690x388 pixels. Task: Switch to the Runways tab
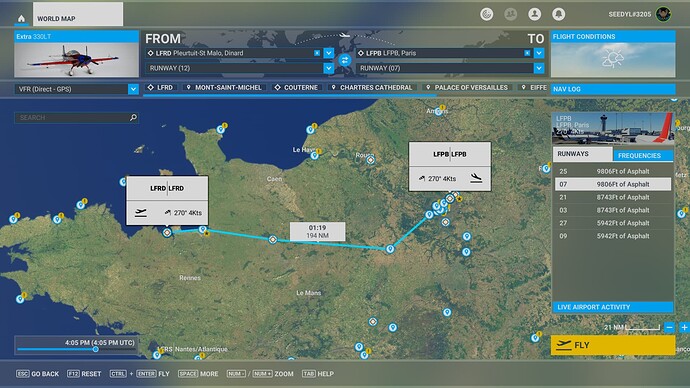click(x=582, y=154)
